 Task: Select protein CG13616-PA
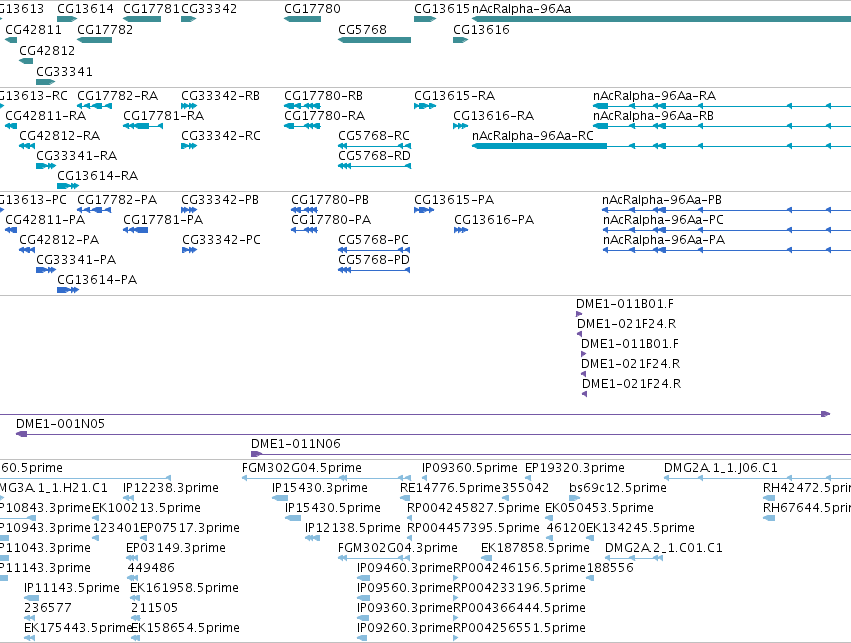[494, 220]
